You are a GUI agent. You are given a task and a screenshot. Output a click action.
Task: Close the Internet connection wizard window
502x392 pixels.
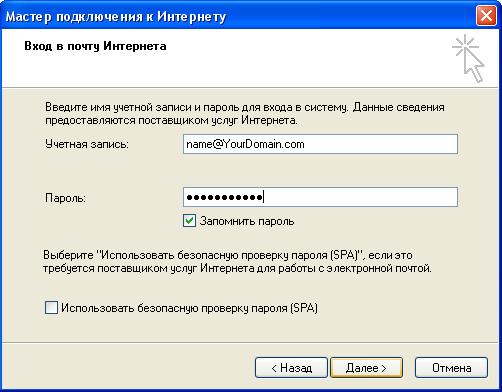click(x=486, y=16)
